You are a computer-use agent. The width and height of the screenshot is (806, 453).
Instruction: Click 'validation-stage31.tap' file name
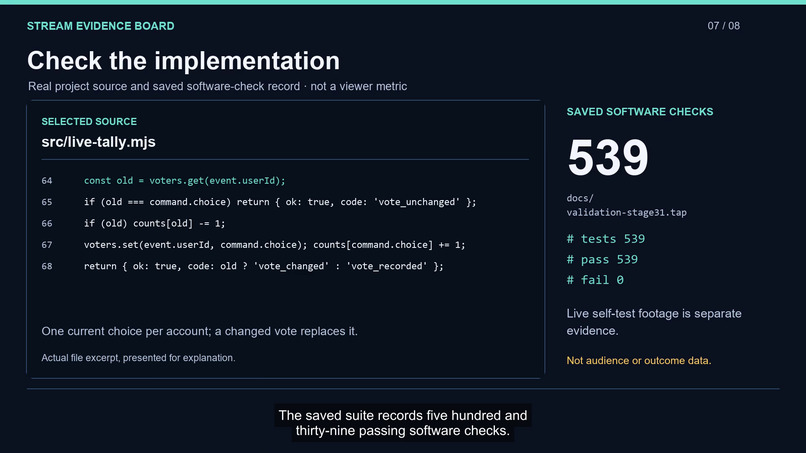click(627, 212)
